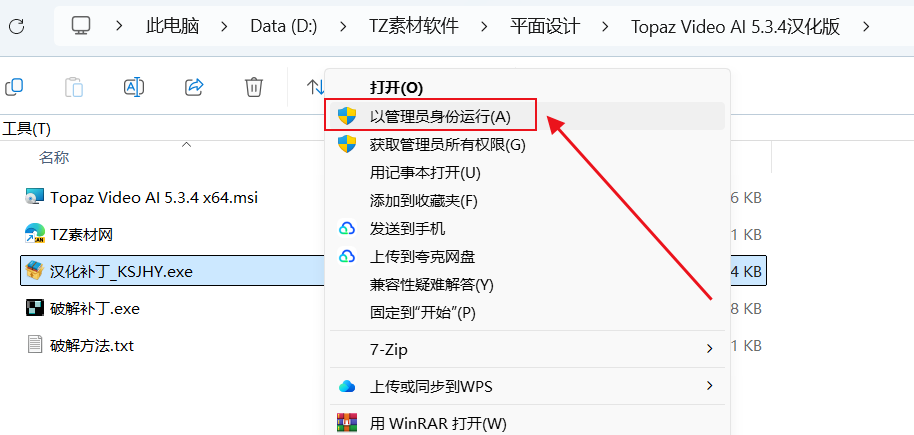
Task: Go to Data (D:) in the address bar
Action: tap(284, 26)
